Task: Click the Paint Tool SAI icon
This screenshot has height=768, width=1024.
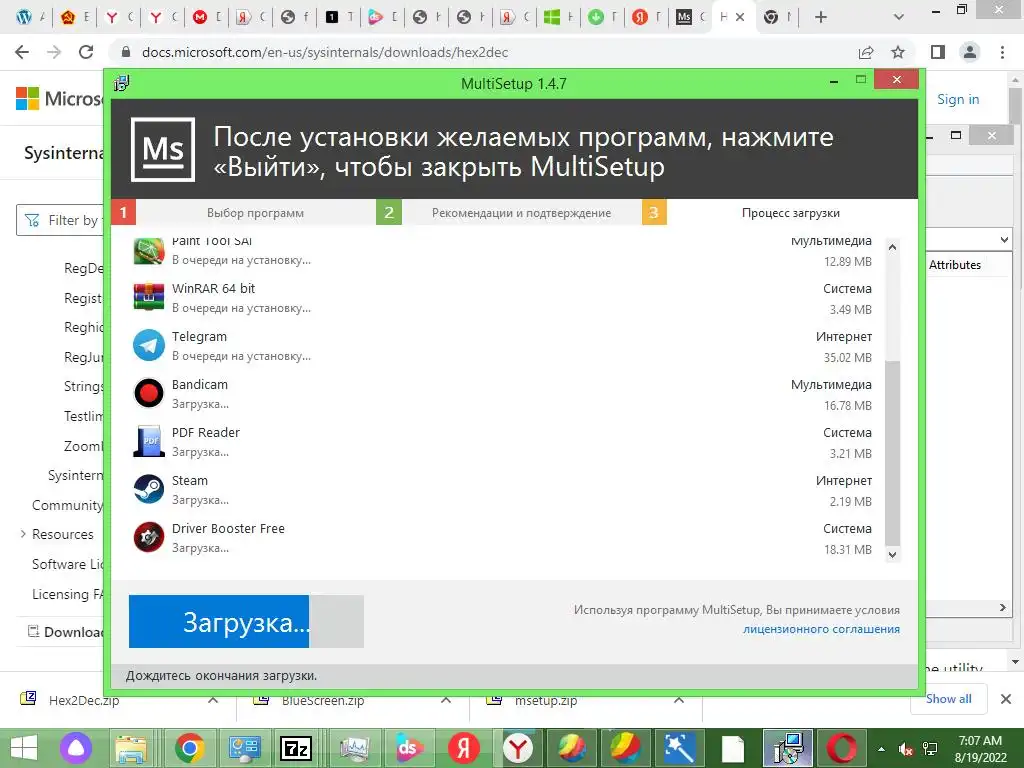Action: pos(149,251)
